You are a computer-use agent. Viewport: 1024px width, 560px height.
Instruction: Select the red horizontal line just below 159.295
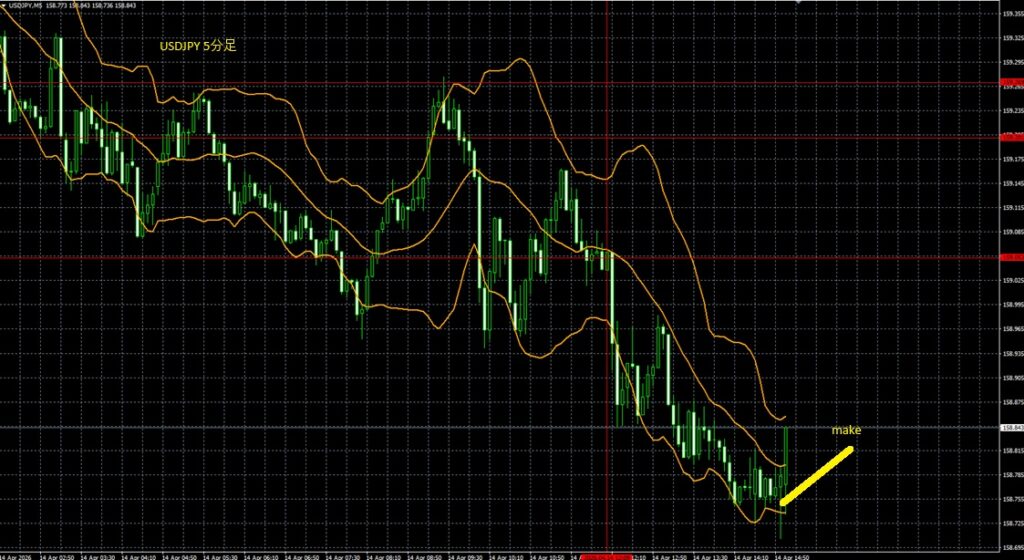pyautogui.click(x=500, y=83)
